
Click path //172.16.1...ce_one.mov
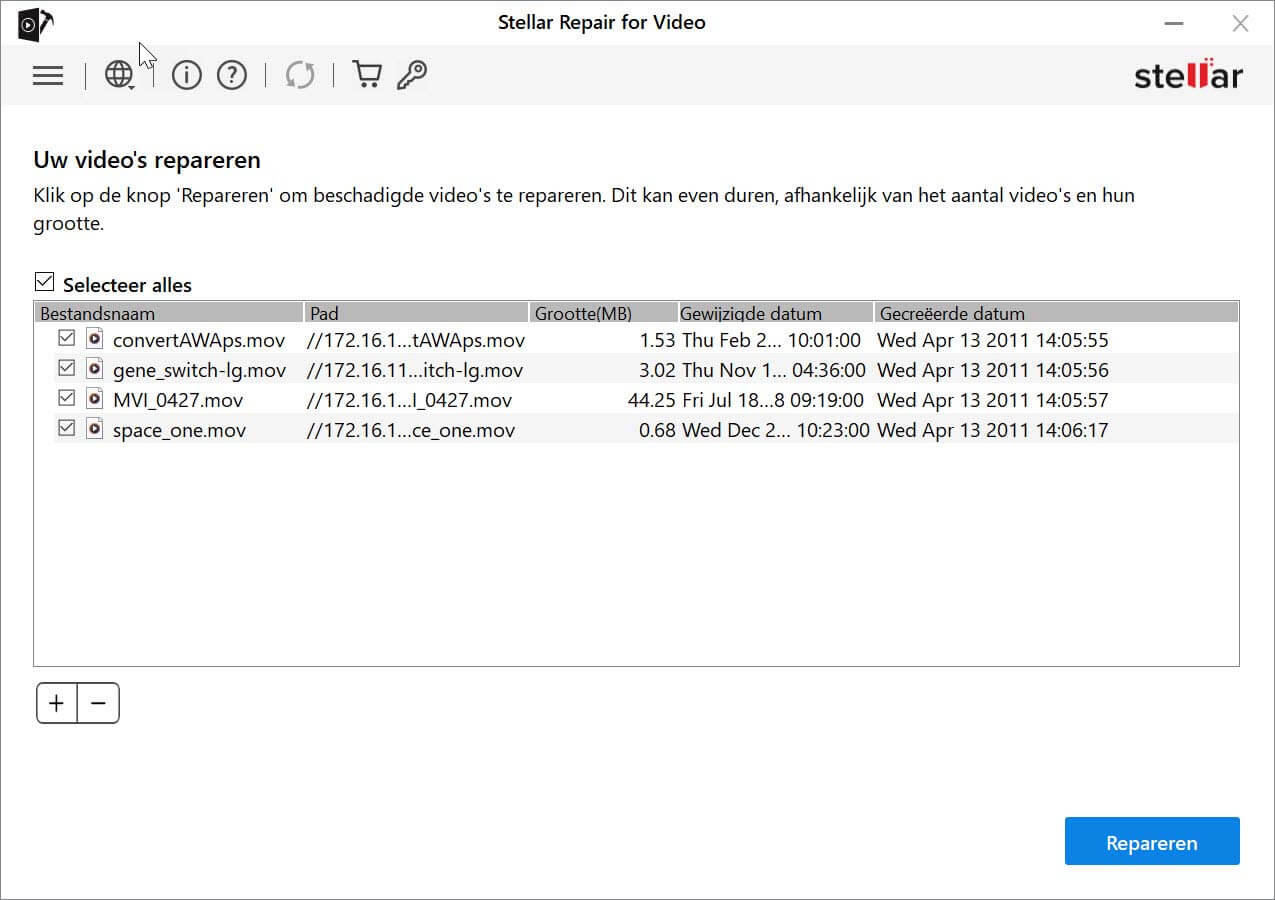coord(411,430)
